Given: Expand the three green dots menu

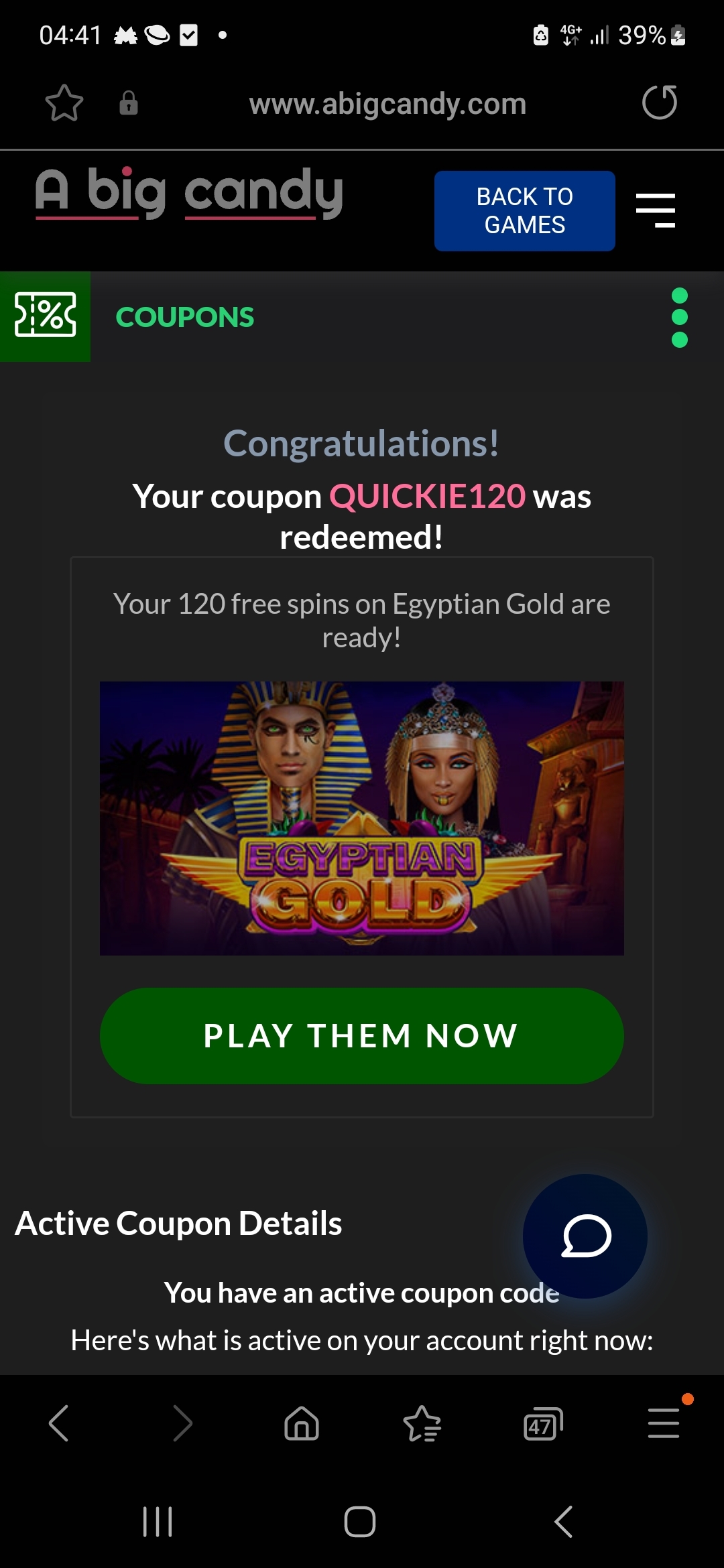Looking at the screenshot, I should [x=680, y=318].
